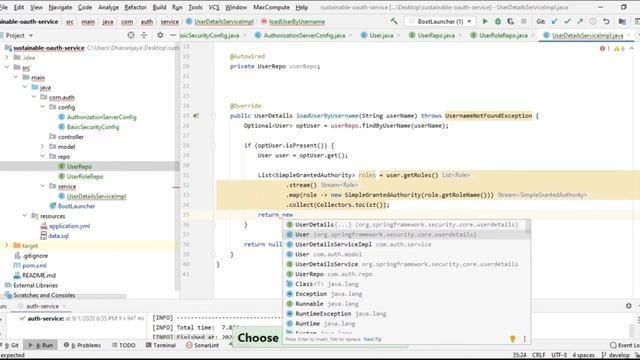The image size is (640, 360).
Task: Open the Refactor menu
Action: click(x=135, y=7)
